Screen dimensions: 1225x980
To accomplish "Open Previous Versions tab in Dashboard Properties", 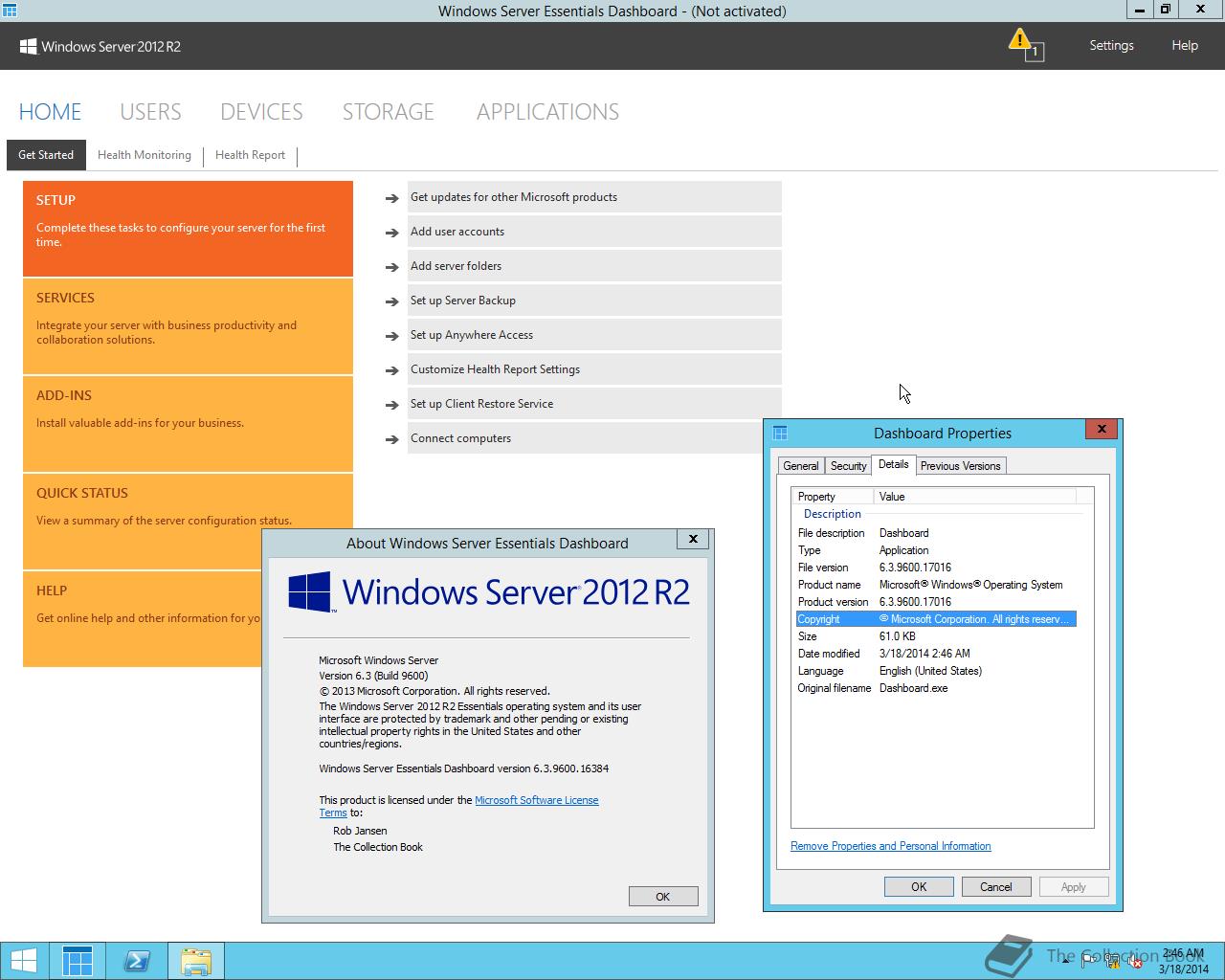I will pyautogui.click(x=960, y=466).
